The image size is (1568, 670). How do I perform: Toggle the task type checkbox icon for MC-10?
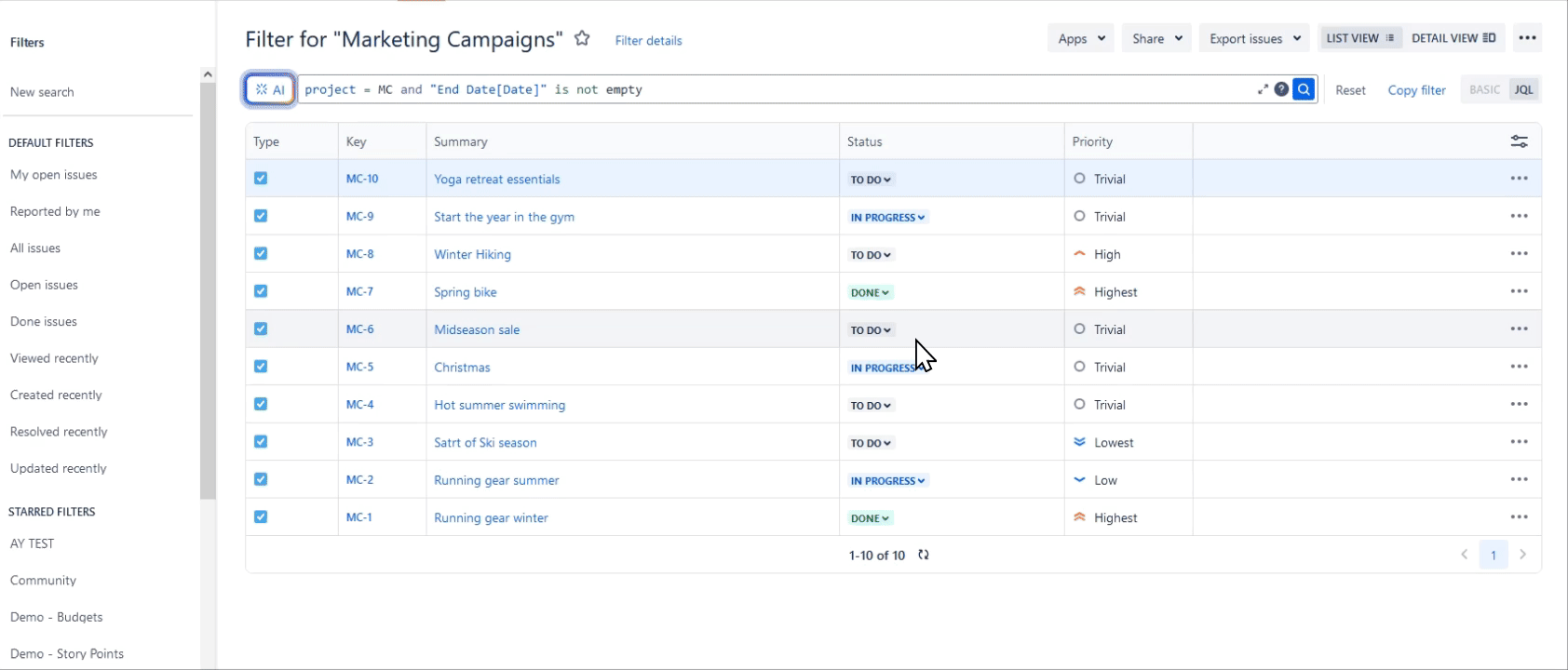click(x=261, y=178)
